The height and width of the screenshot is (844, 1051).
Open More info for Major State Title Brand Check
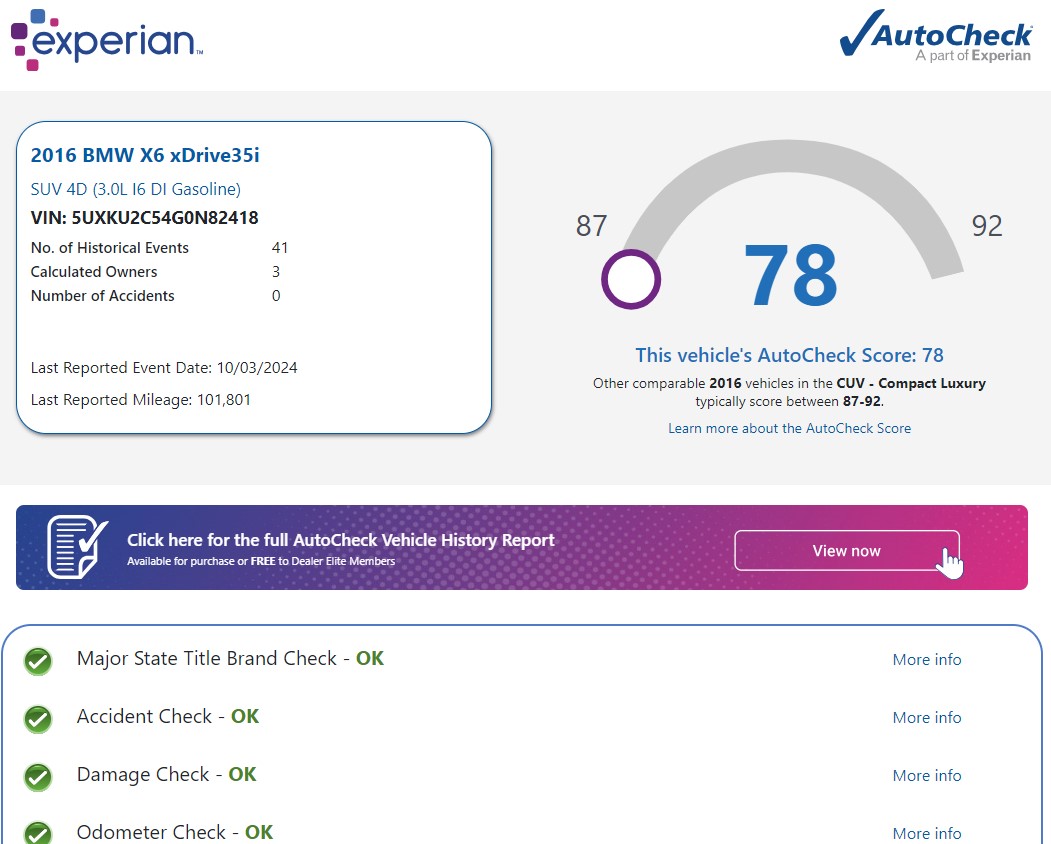click(926, 660)
